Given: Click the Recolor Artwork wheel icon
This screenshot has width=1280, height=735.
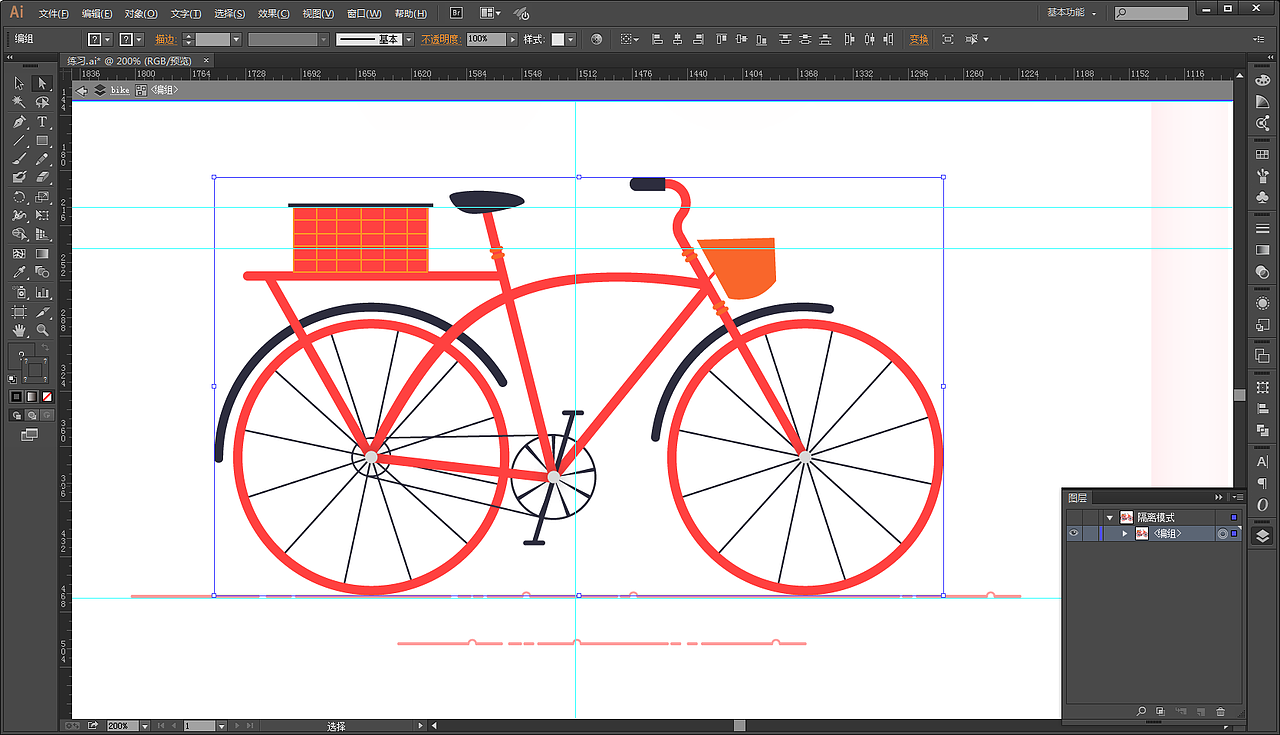Looking at the screenshot, I should [597, 39].
